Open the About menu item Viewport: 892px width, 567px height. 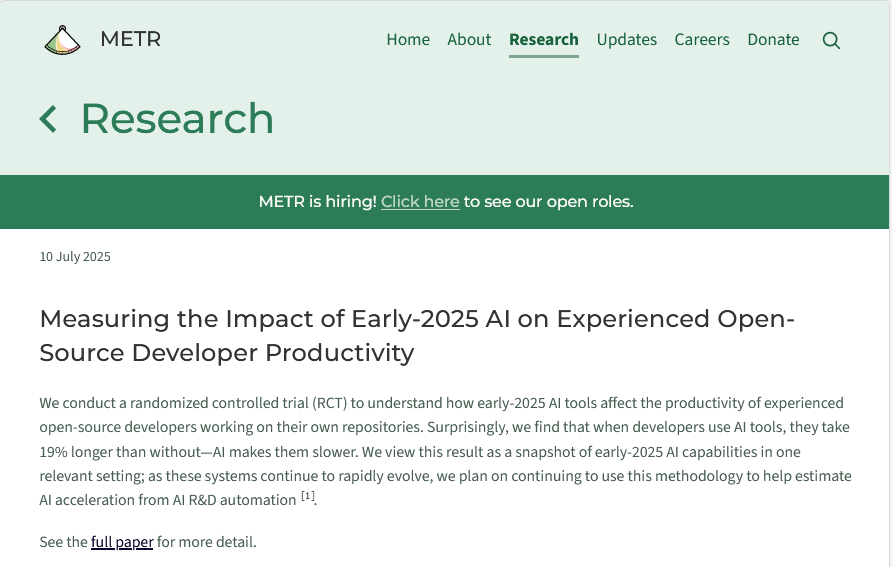pos(469,39)
